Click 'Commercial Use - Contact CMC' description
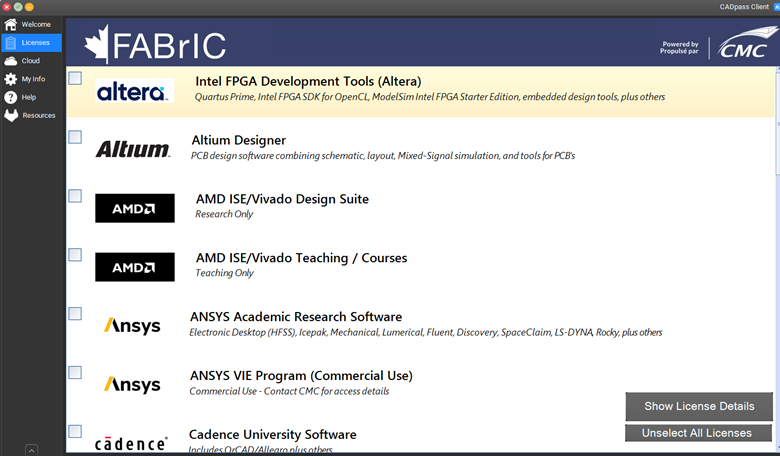 point(289,391)
